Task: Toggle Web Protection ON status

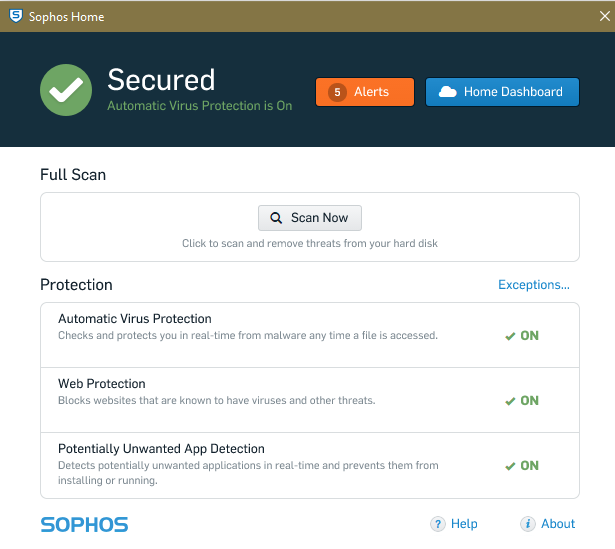Action: point(522,401)
